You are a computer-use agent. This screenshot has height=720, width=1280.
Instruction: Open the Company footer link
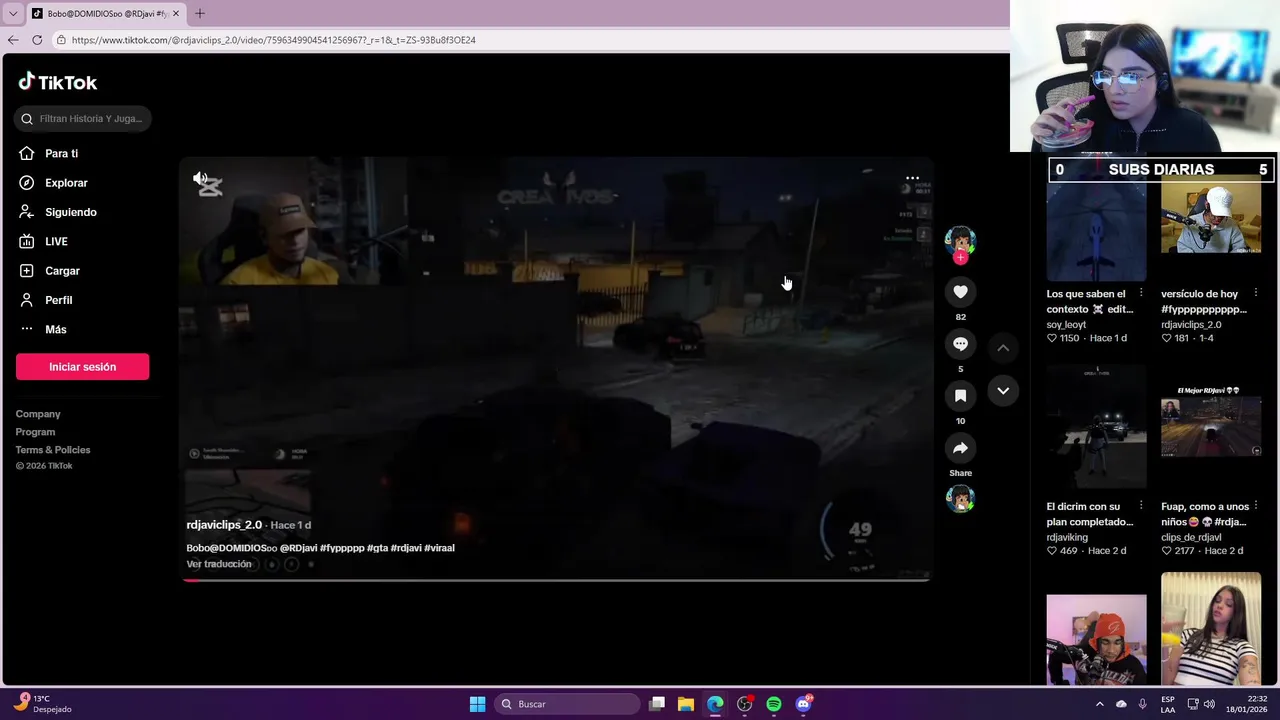38,414
